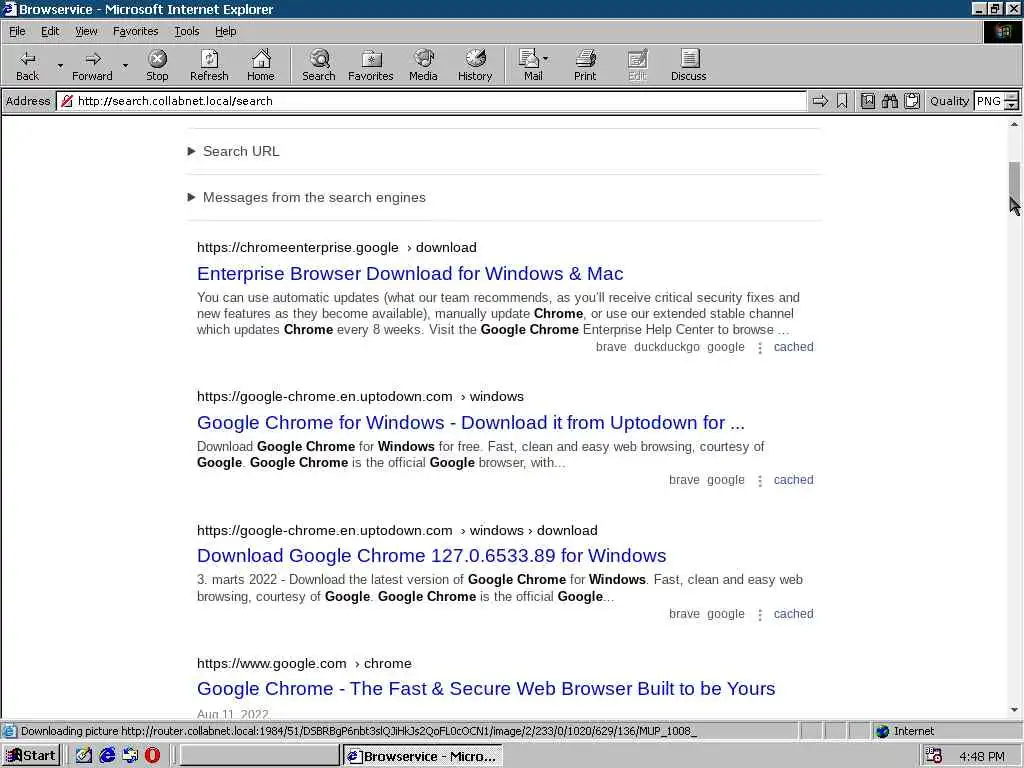Image resolution: width=1024 pixels, height=768 pixels.
Task: Click the scrollbar down arrow
Action: (x=1014, y=710)
